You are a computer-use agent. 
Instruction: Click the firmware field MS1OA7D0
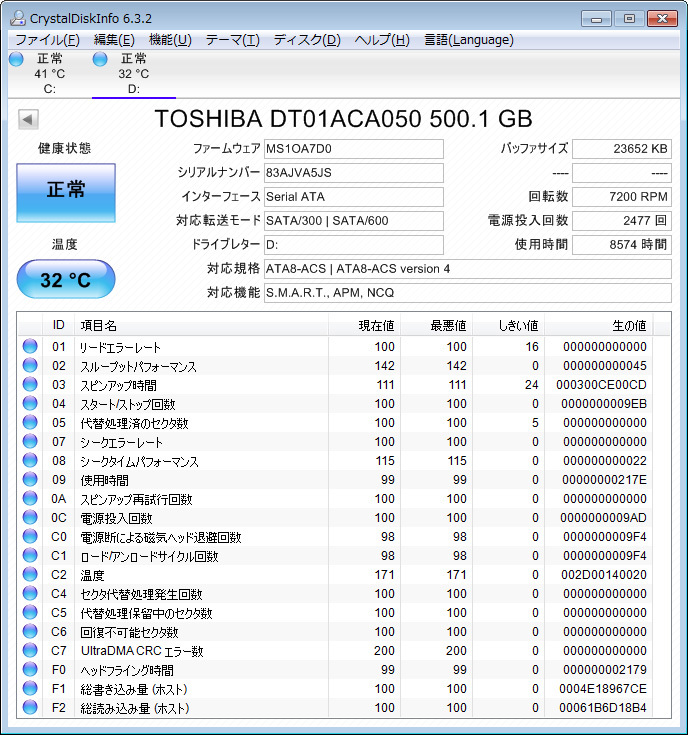pyautogui.click(x=354, y=149)
